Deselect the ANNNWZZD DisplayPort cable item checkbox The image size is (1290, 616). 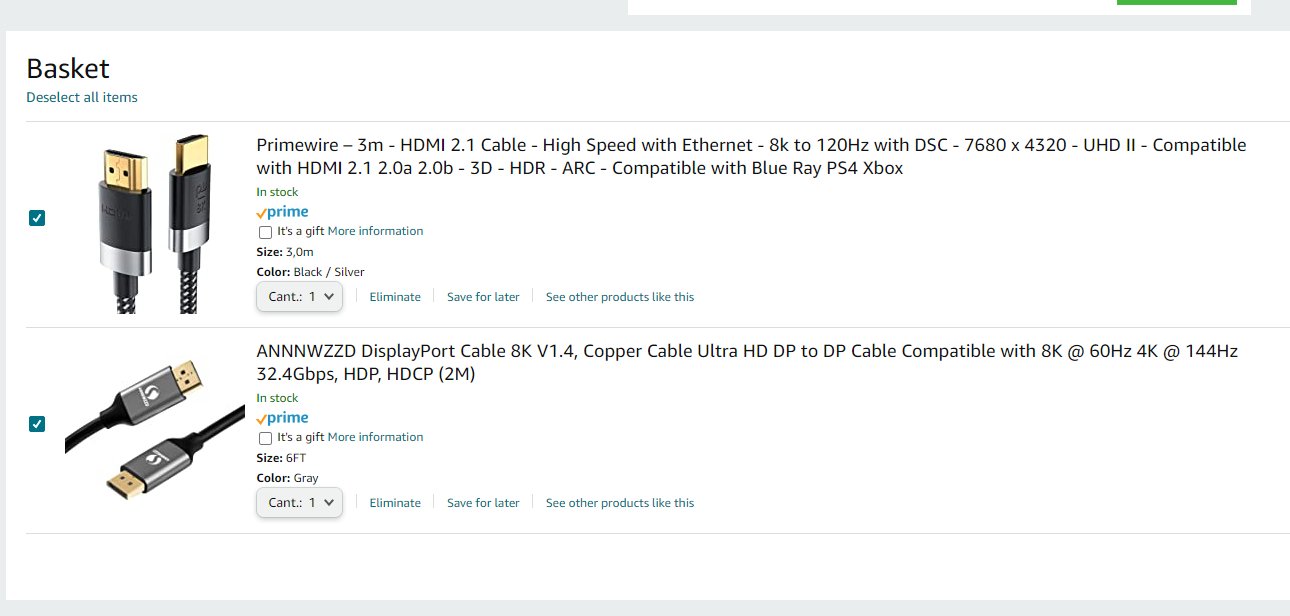point(37,424)
